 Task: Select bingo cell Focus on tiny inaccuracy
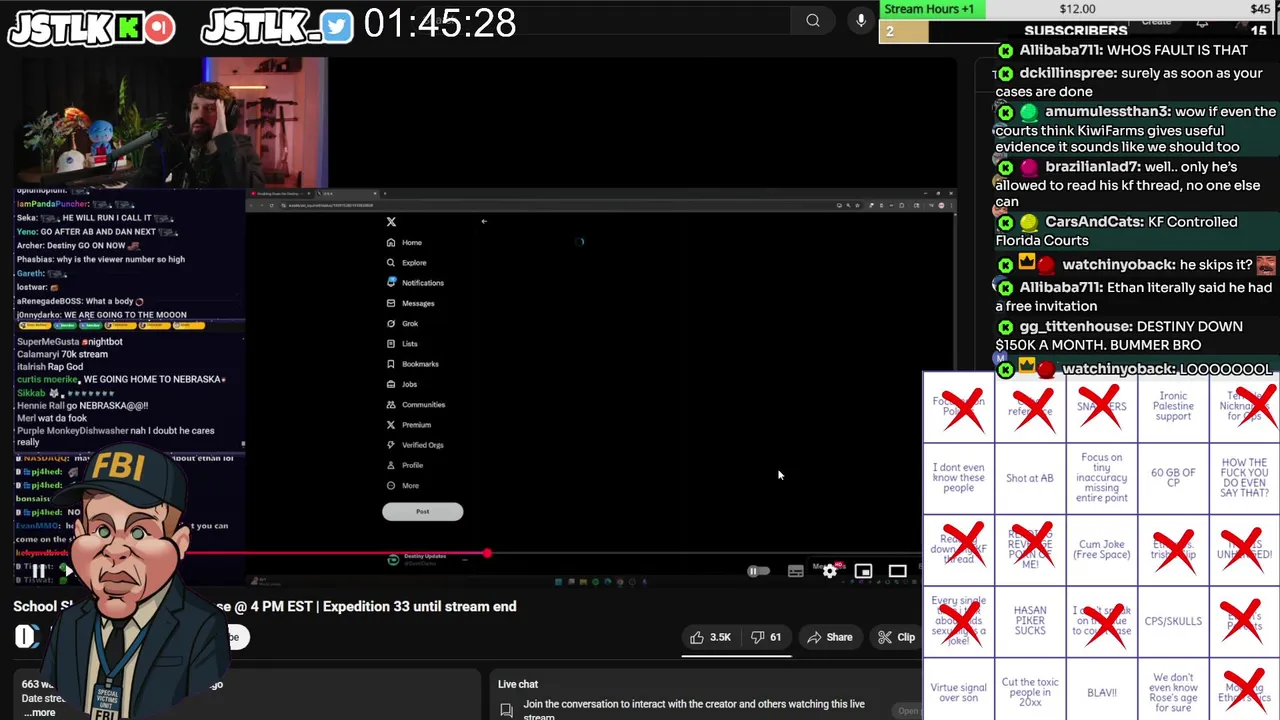click(1102, 478)
